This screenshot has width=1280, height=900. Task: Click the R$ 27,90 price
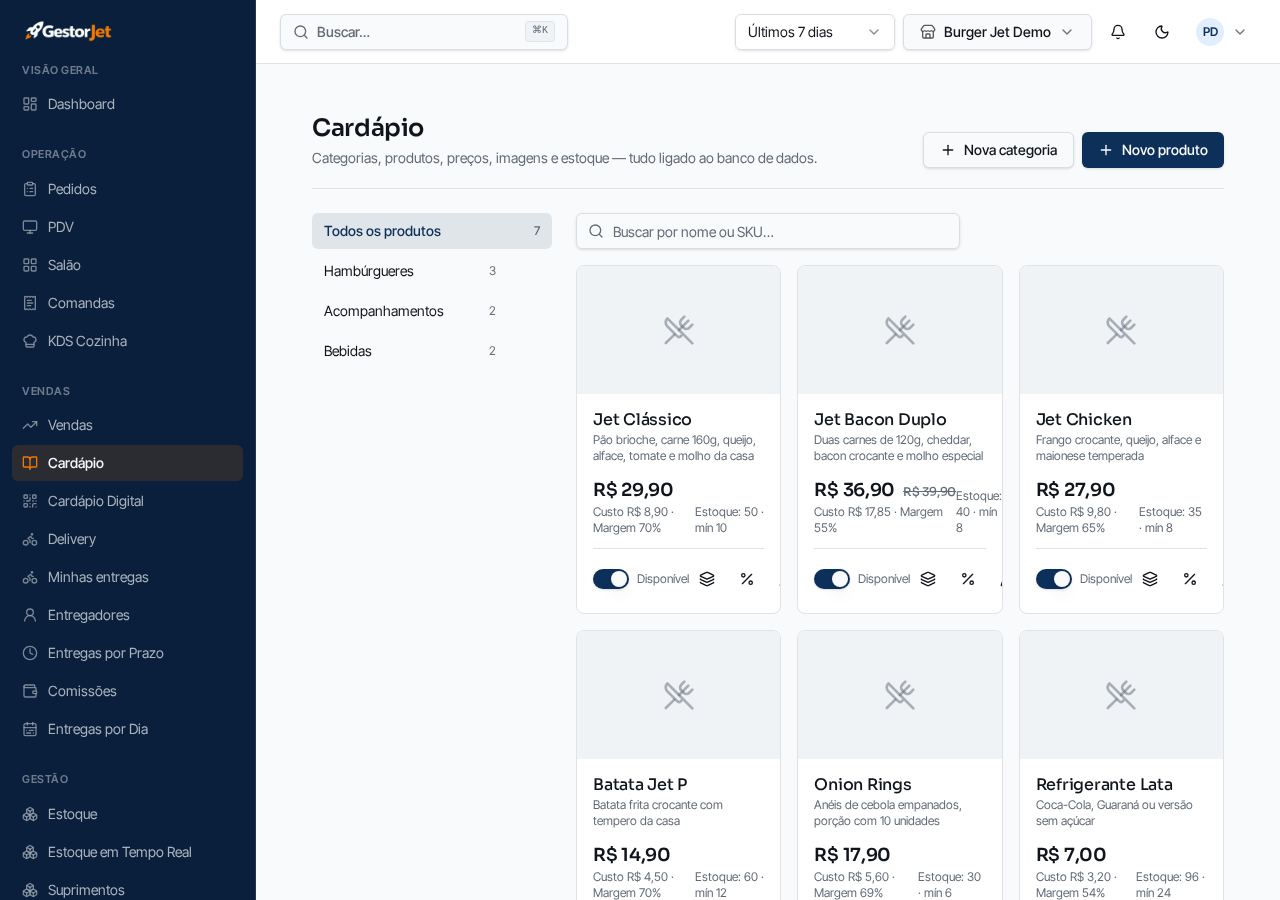(1075, 489)
